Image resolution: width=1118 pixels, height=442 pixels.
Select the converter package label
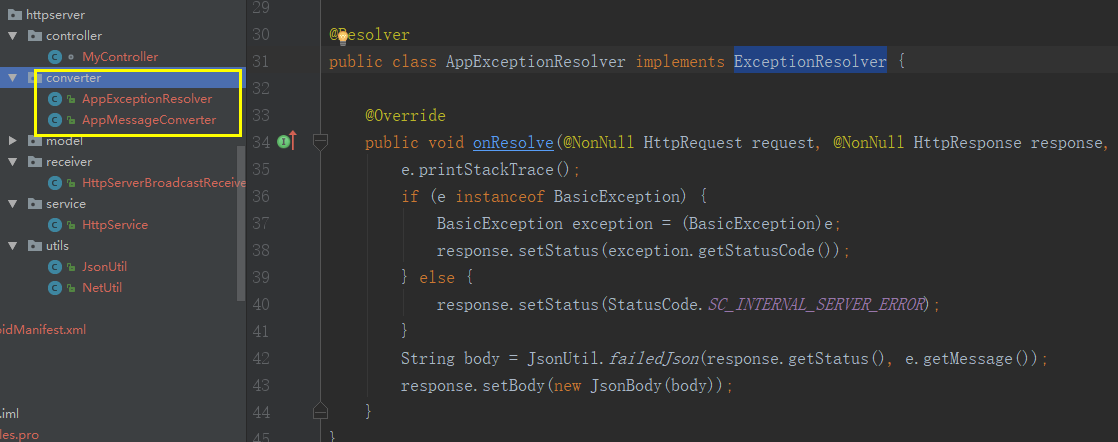(x=73, y=78)
